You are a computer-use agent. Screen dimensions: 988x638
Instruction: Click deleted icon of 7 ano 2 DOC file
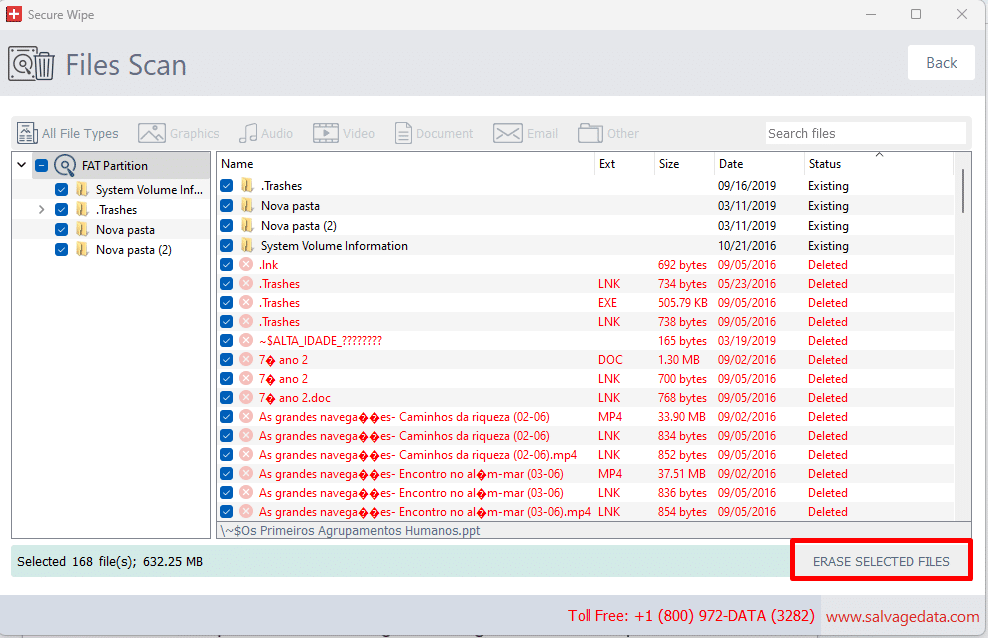pos(246,360)
